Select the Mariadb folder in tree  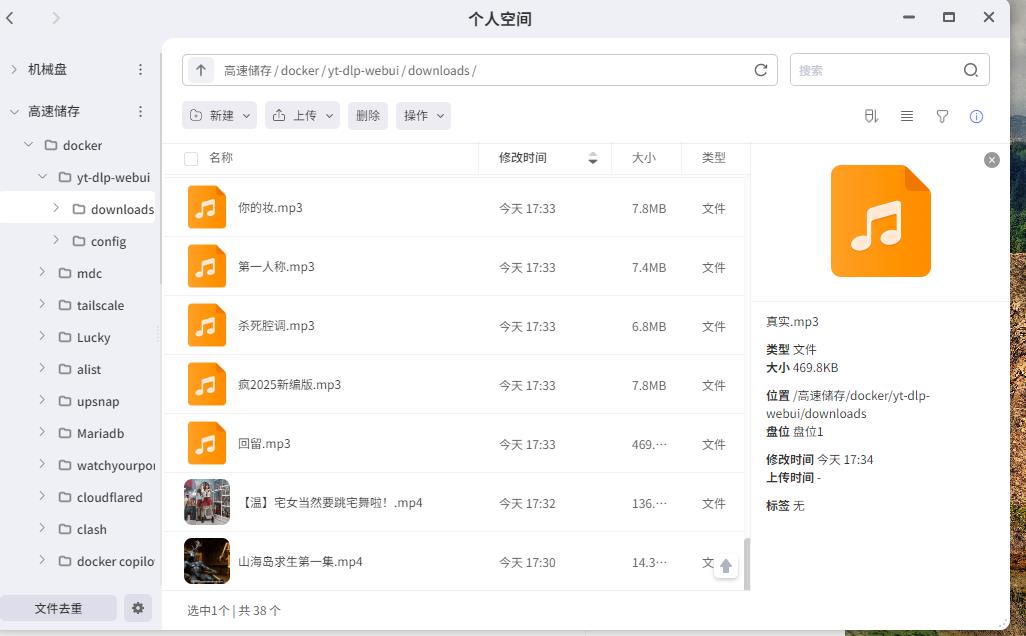100,433
